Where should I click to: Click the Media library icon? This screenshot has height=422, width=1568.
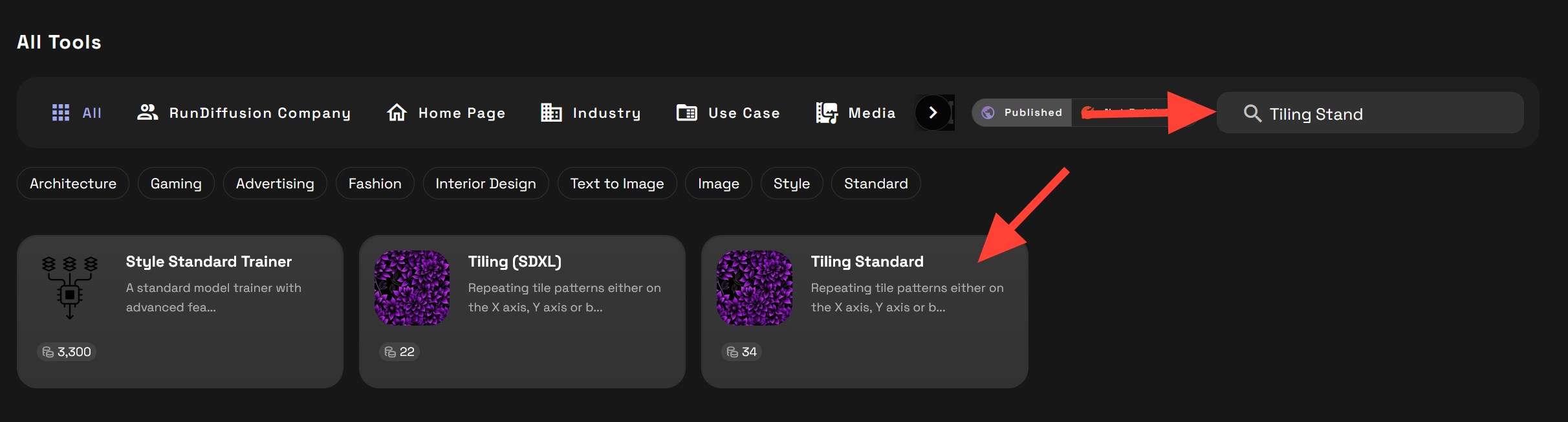827,113
